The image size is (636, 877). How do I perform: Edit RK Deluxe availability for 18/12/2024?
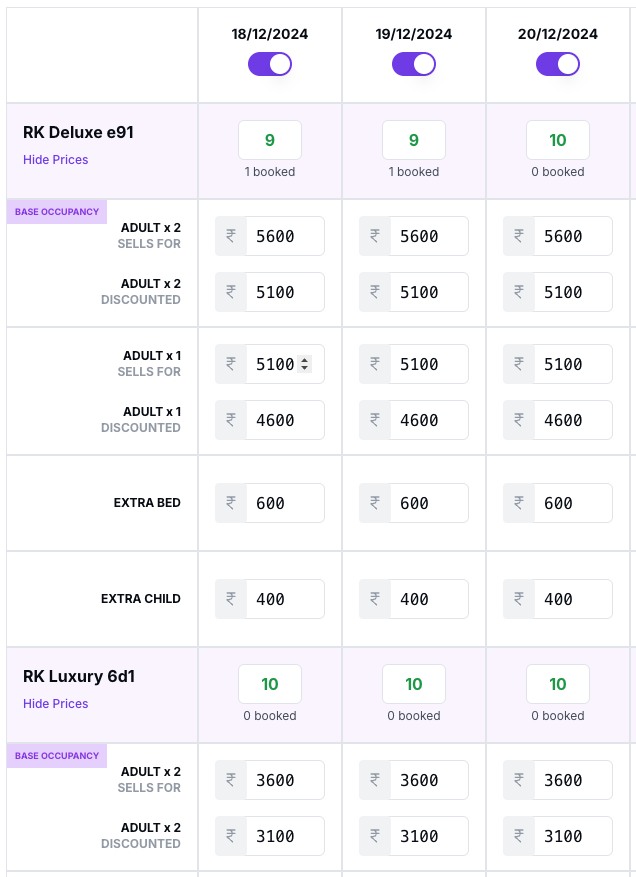click(x=270, y=140)
